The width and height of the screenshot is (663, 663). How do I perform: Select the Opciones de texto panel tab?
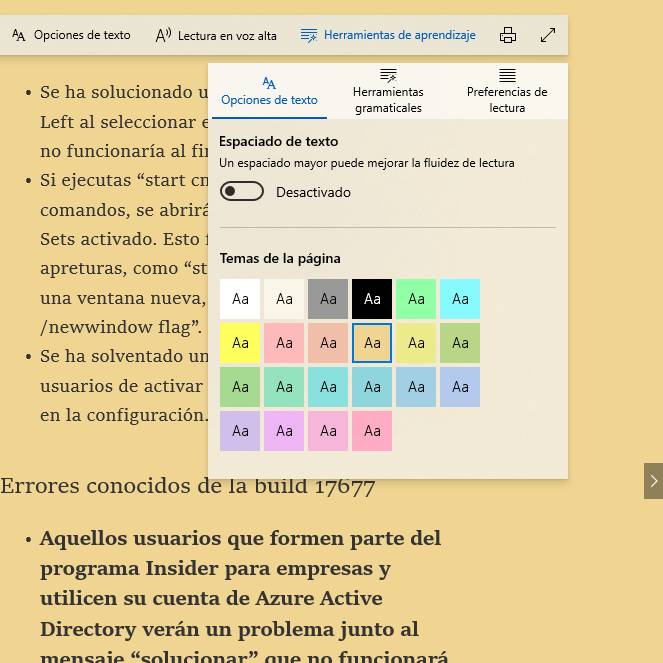click(x=269, y=91)
